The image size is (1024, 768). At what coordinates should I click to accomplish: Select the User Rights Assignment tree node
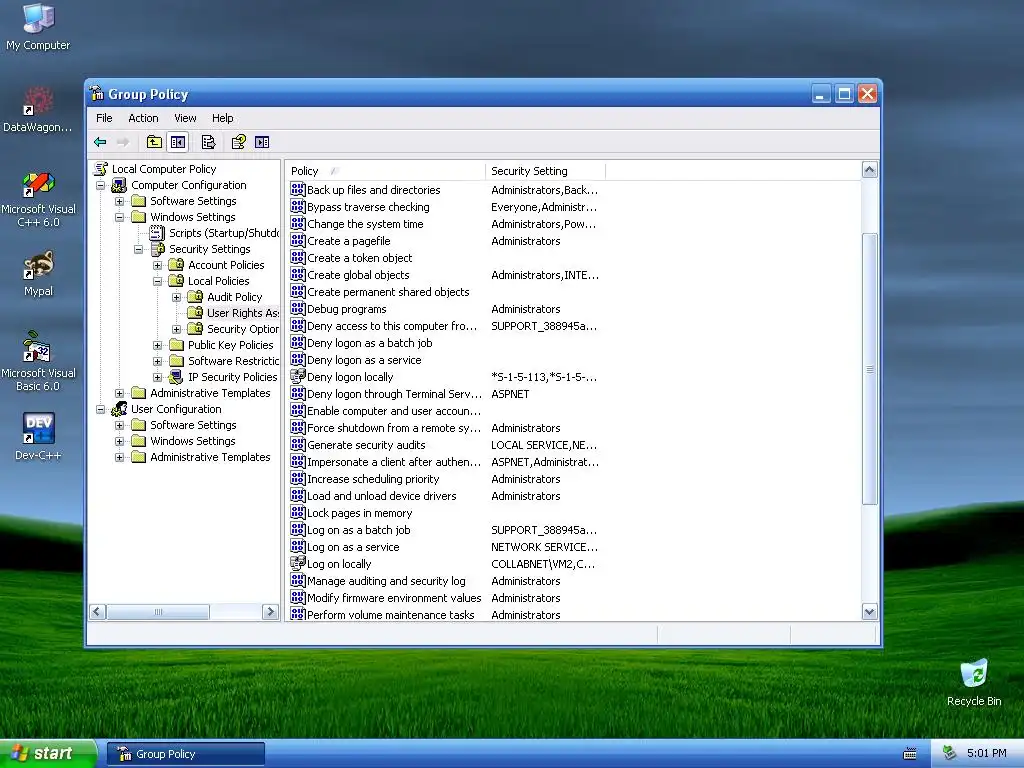coord(242,313)
